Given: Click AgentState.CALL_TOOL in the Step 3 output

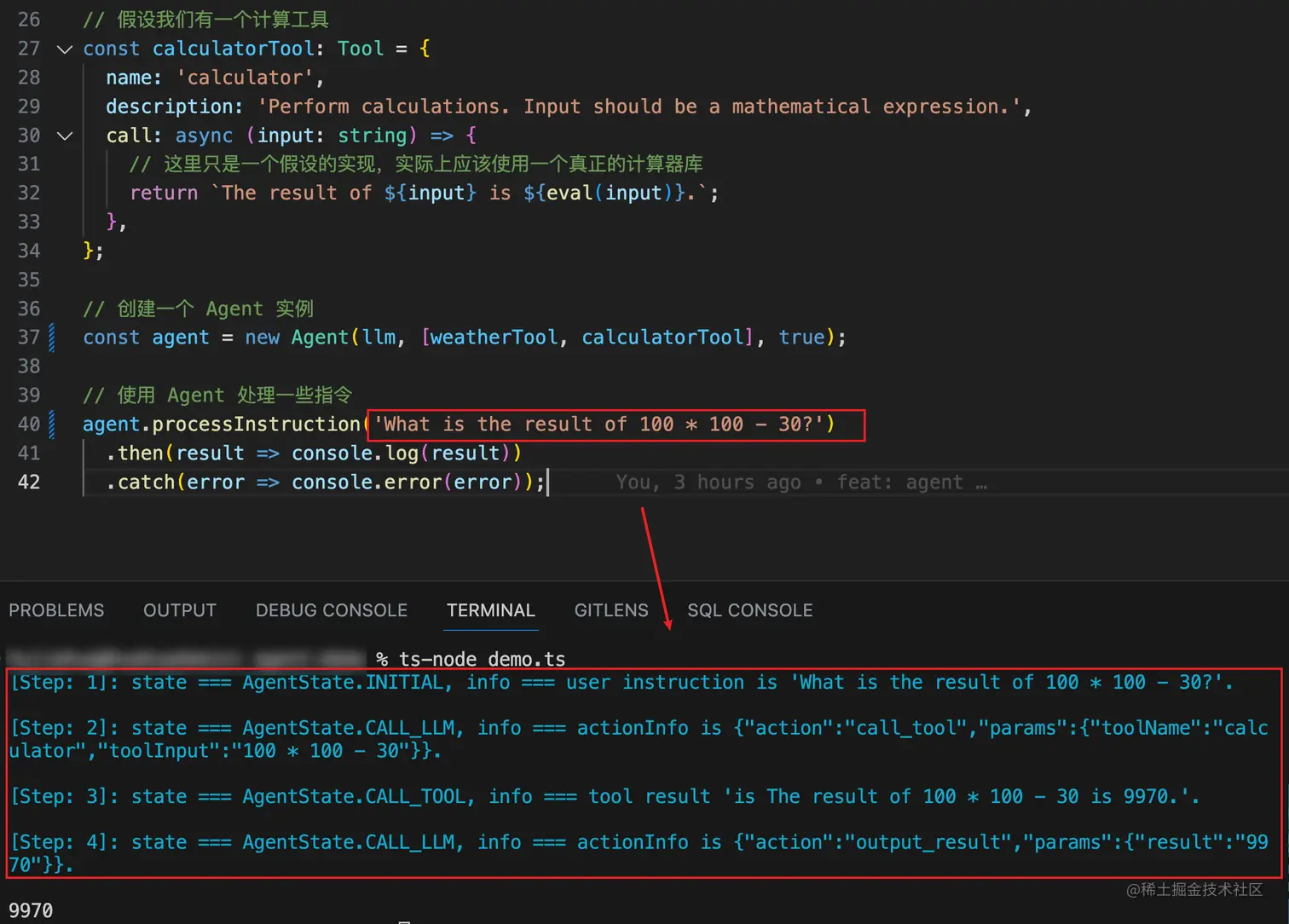Looking at the screenshot, I should pyautogui.click(x=354, y=796).
